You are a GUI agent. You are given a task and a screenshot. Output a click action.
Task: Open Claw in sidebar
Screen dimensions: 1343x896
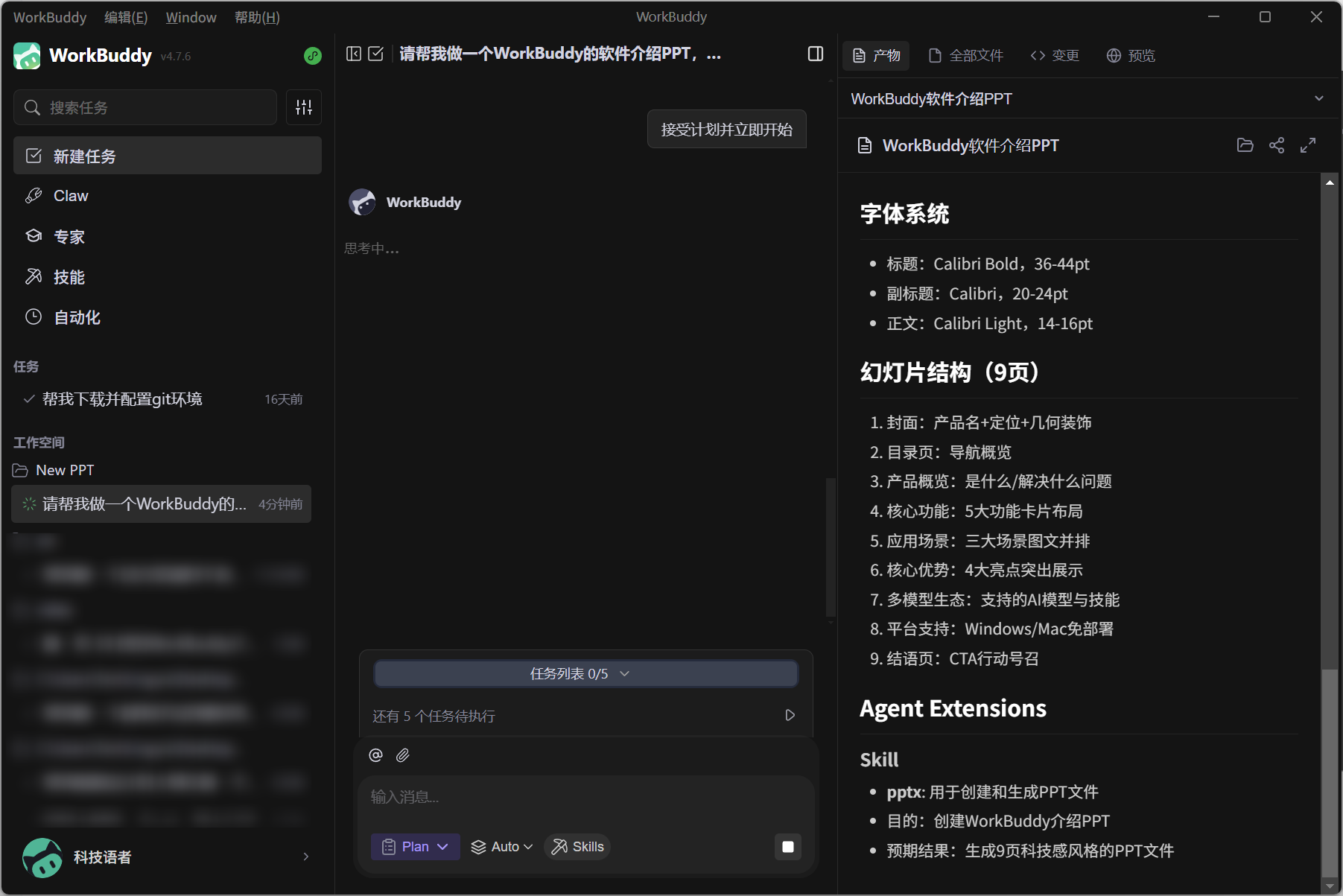click(168, 196)
